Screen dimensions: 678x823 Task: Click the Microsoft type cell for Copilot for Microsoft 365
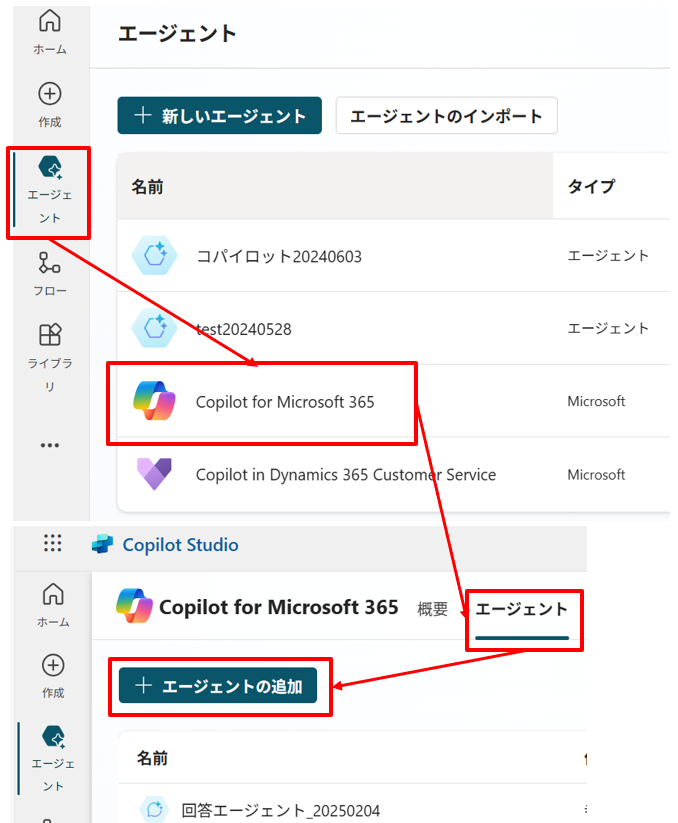coord(596,402)
